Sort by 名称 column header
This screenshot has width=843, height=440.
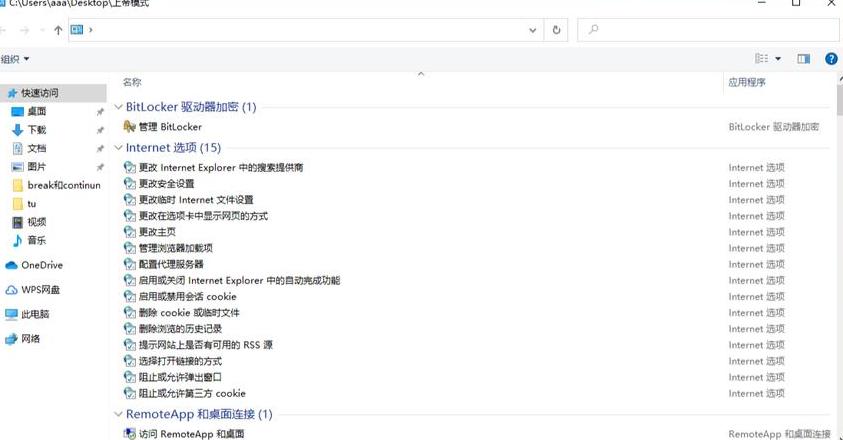[132, 82]
